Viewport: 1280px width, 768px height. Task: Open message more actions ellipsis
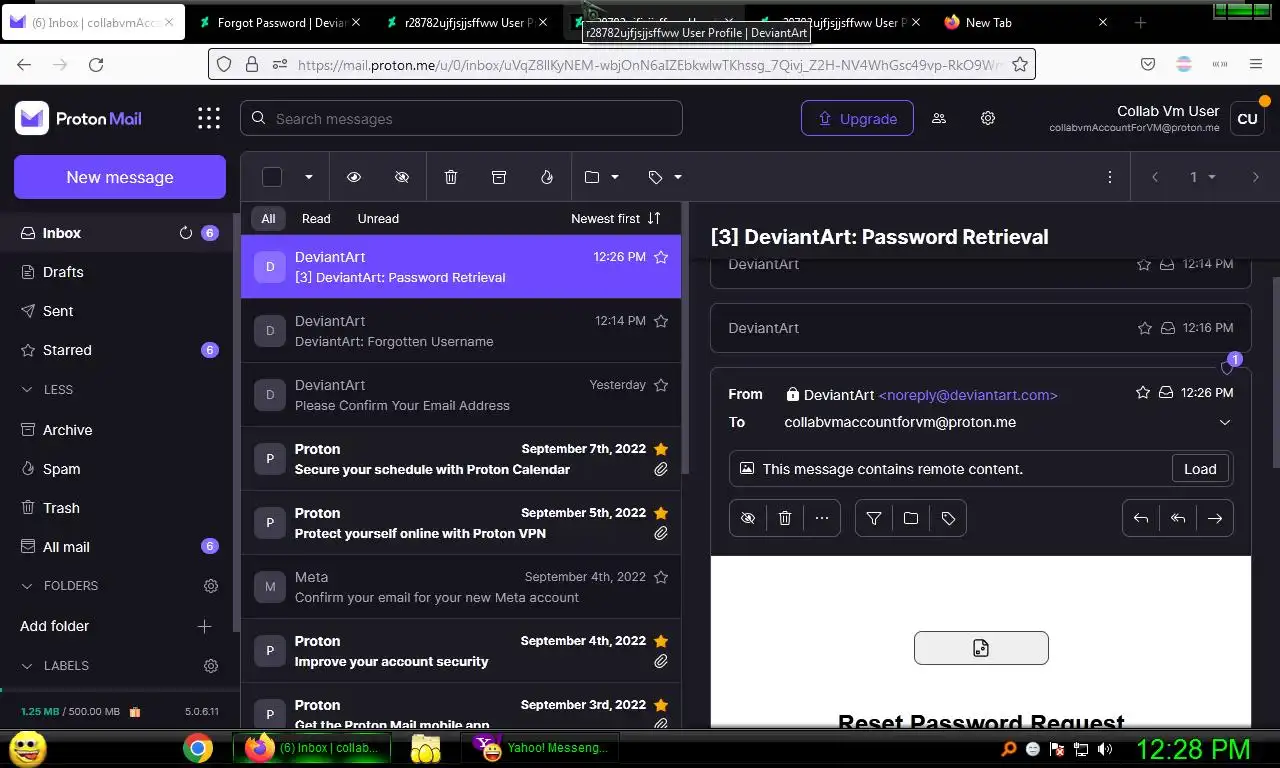(822, 518)
